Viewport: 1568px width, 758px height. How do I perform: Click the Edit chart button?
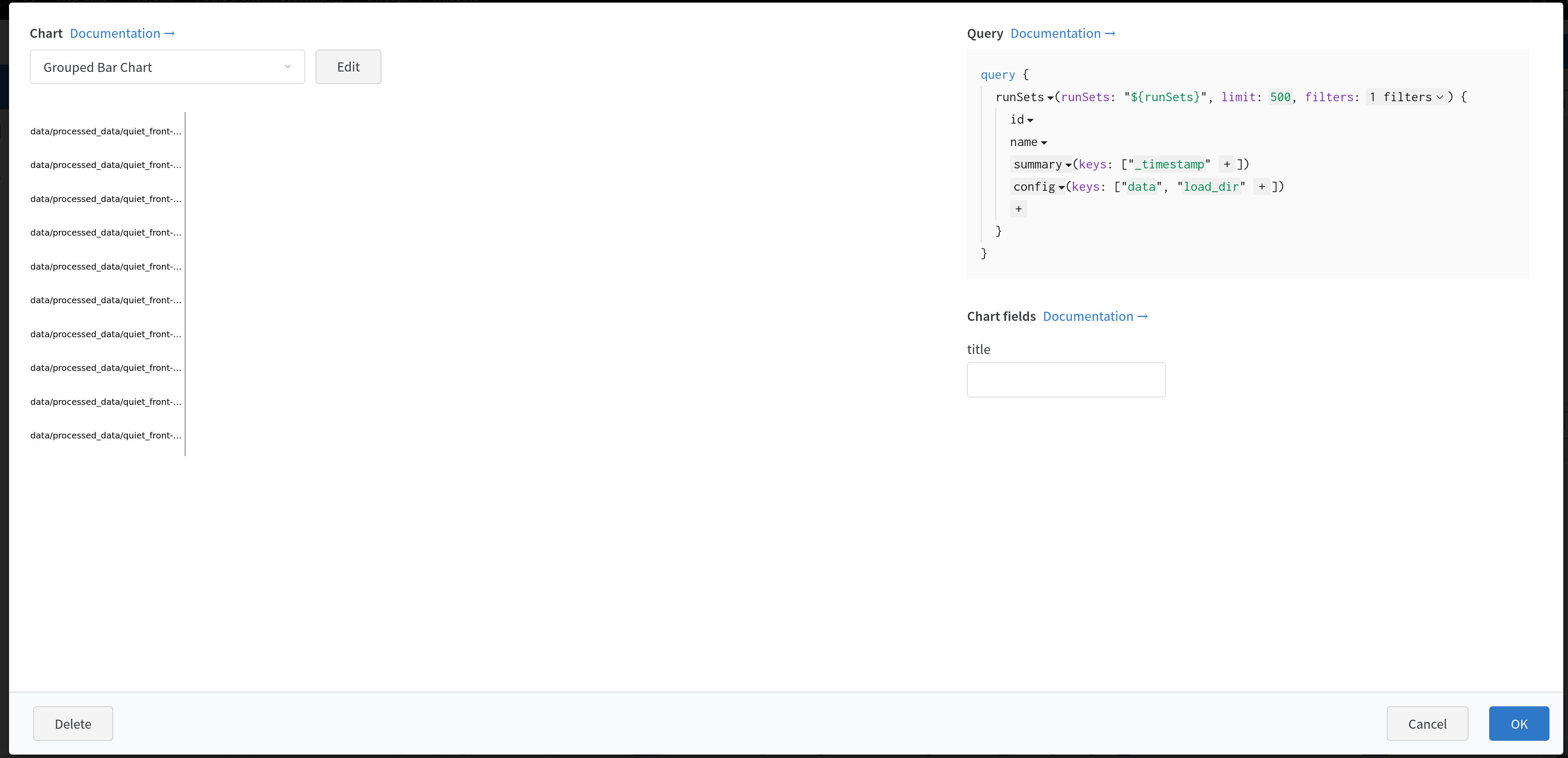(x=348, y=67)
